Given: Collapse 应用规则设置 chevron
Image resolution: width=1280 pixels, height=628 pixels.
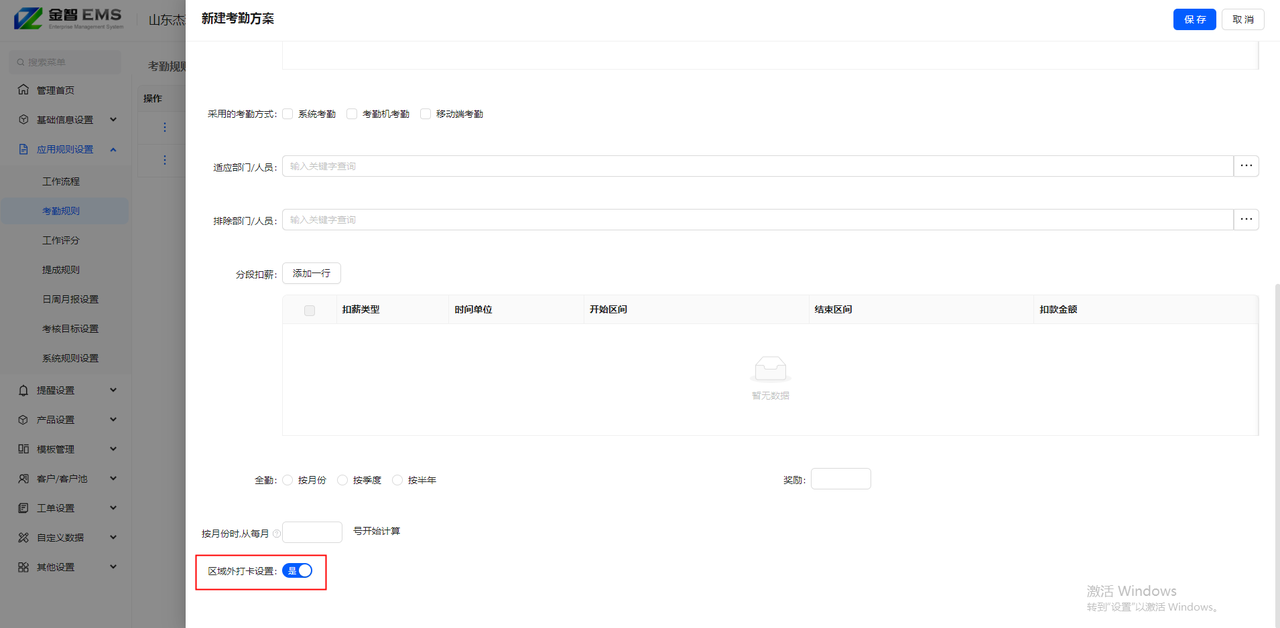Looking at the screenshot, I should 113,150.
